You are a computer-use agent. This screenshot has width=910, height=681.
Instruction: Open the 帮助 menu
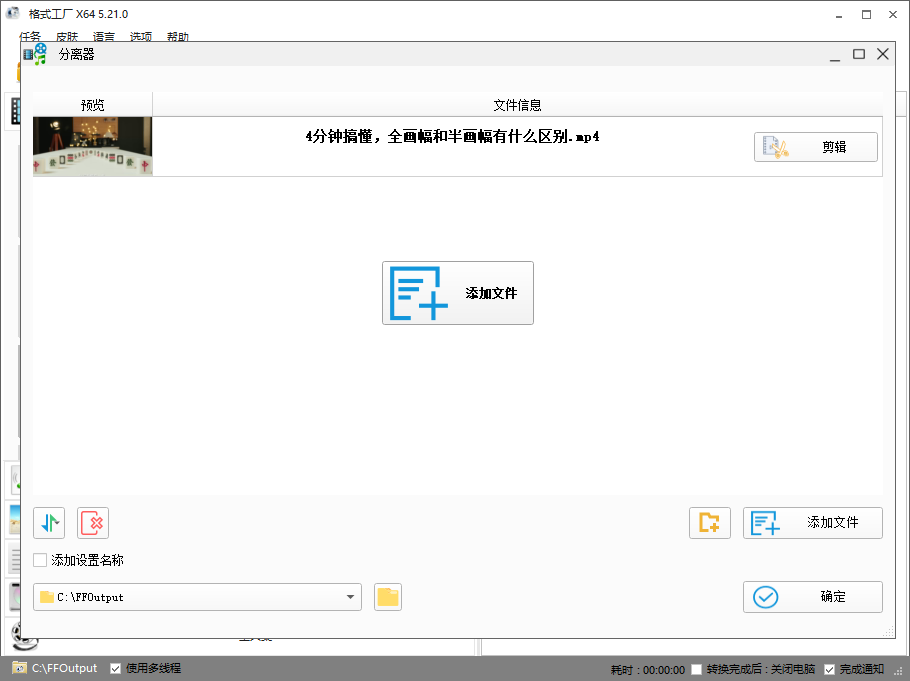177,36
